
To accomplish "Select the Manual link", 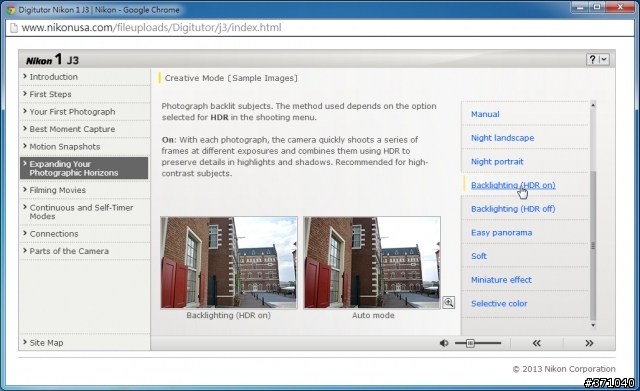I will point(485,114).
